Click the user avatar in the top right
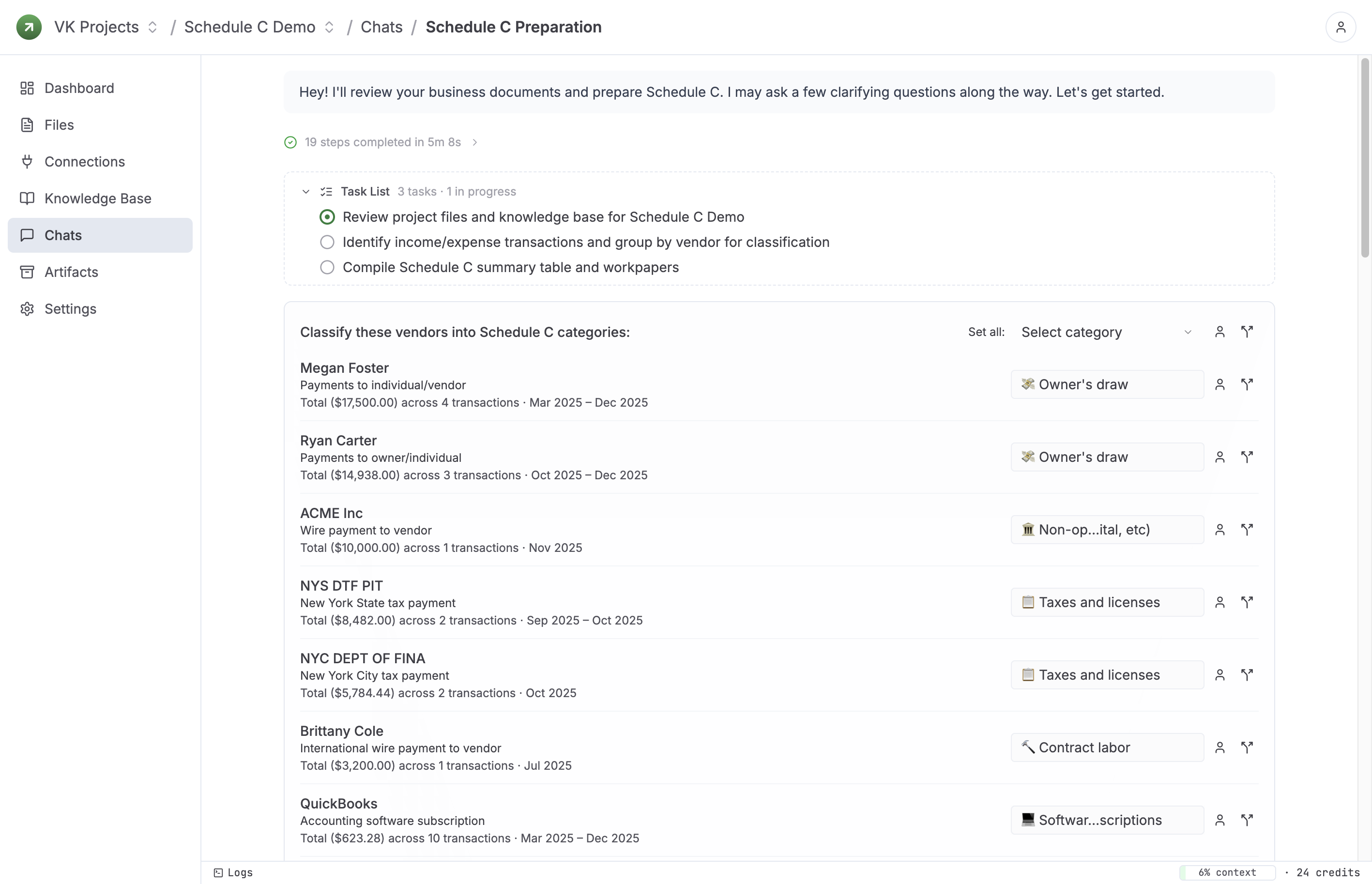Viewport: 1372px width, 884px height. point(1341,27)
